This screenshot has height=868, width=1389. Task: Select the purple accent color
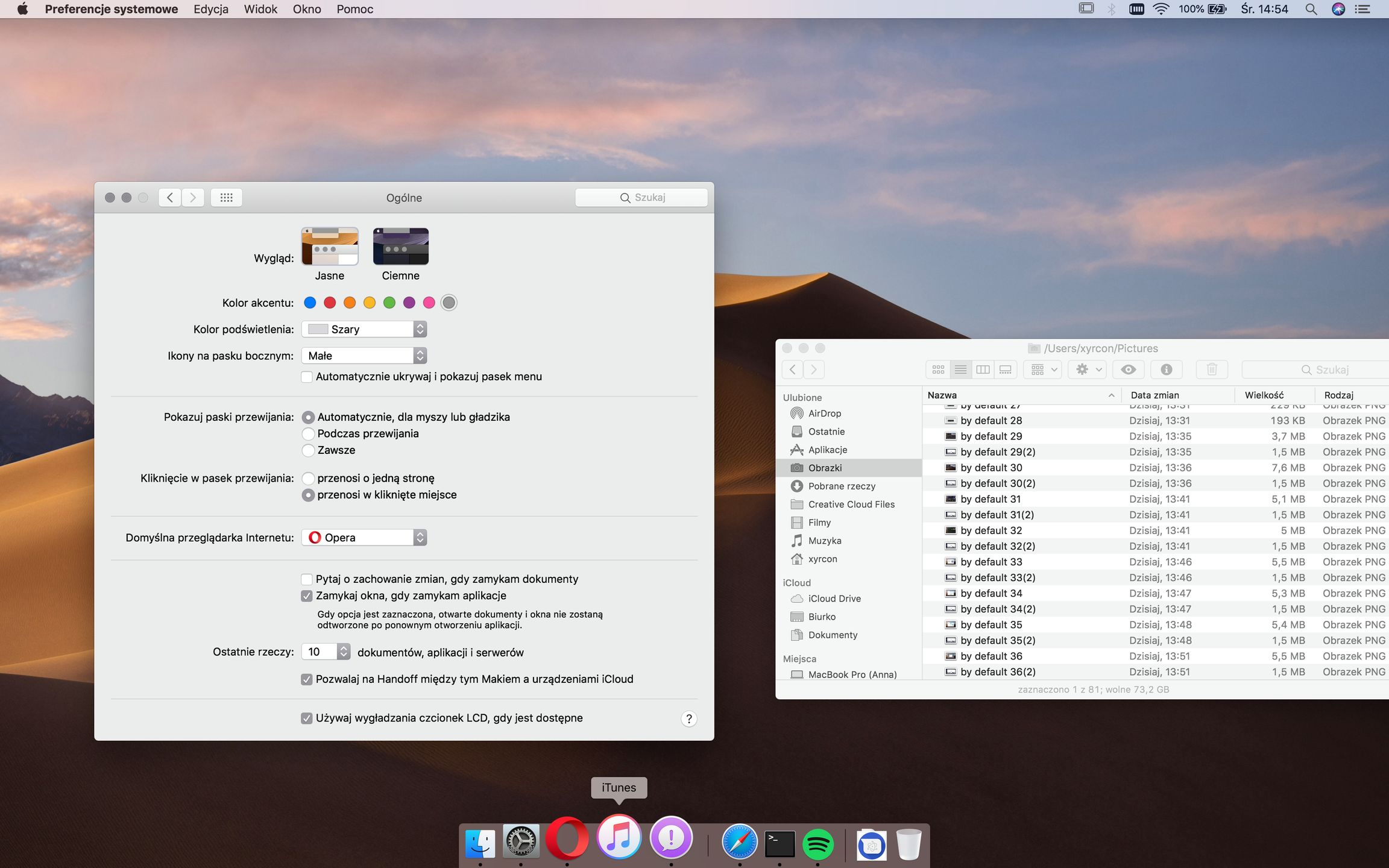pyautogui.click(x=409, y=303)
